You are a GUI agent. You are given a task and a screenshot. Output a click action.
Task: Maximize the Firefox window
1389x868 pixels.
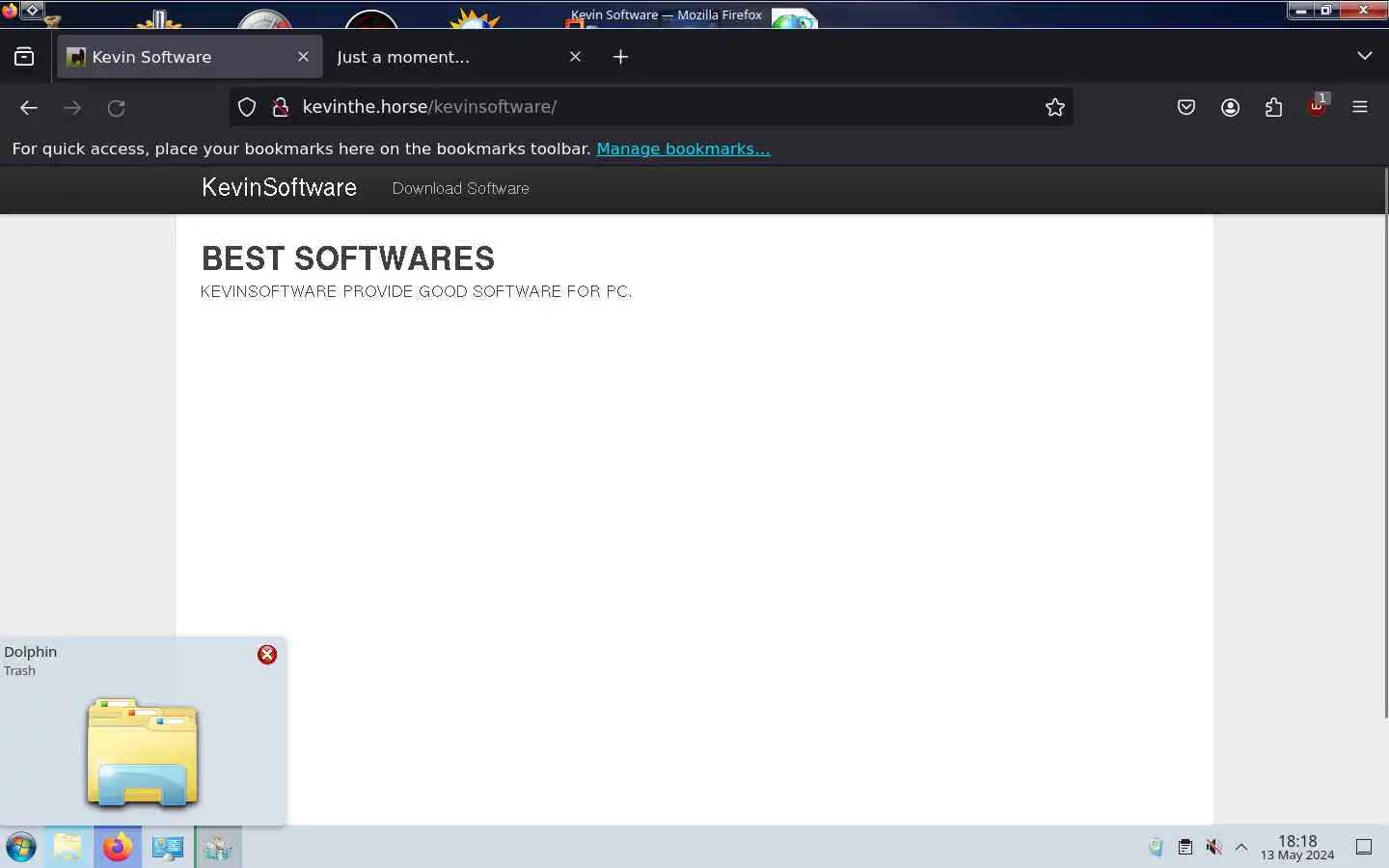(1326, 11)
